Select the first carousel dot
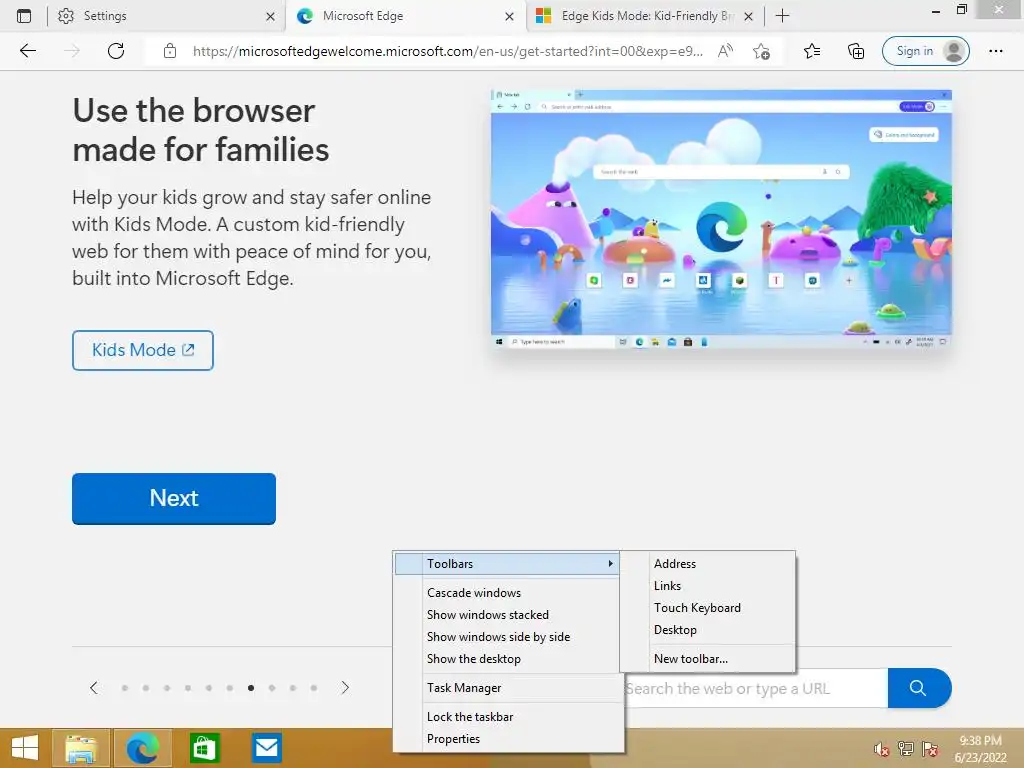The width and height of the screenshot is (1024, 768). point(125,688)
